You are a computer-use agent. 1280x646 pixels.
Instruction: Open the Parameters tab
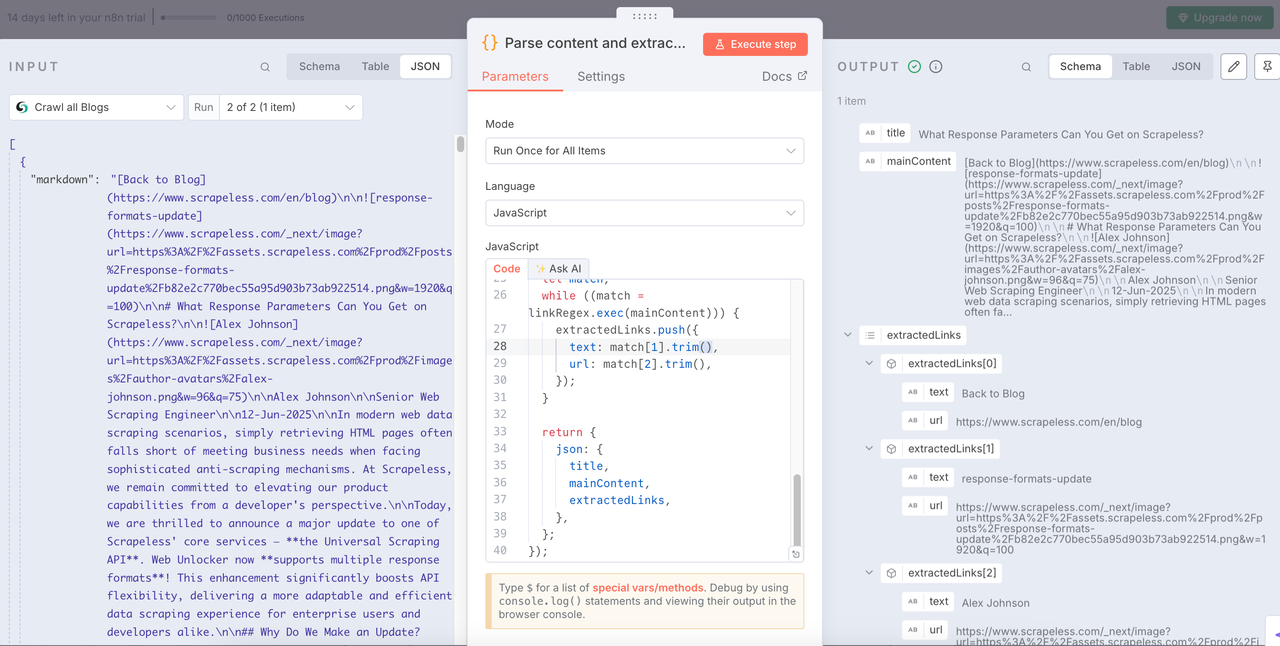click(515, 76)
